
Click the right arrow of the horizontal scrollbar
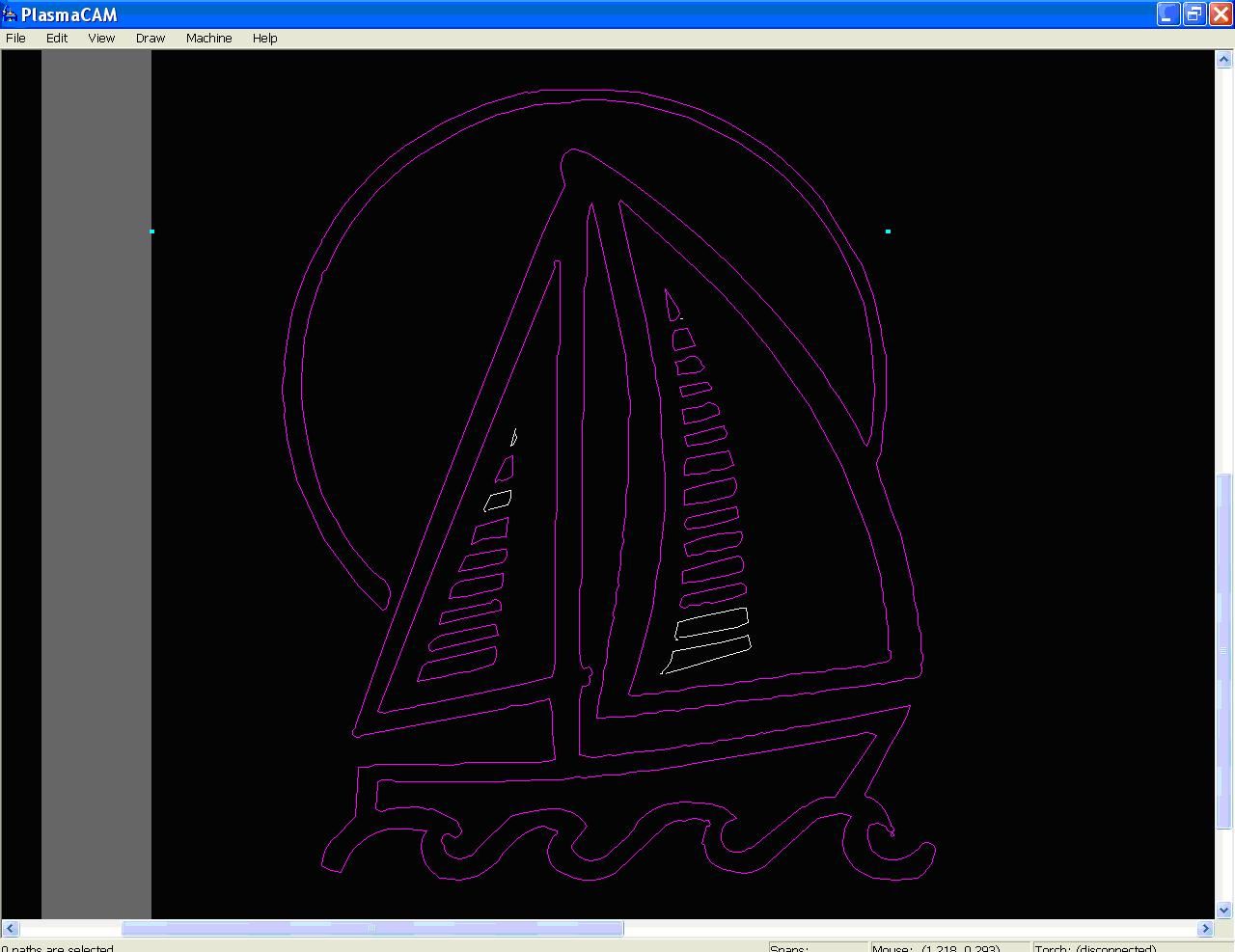pos(1204,928)
